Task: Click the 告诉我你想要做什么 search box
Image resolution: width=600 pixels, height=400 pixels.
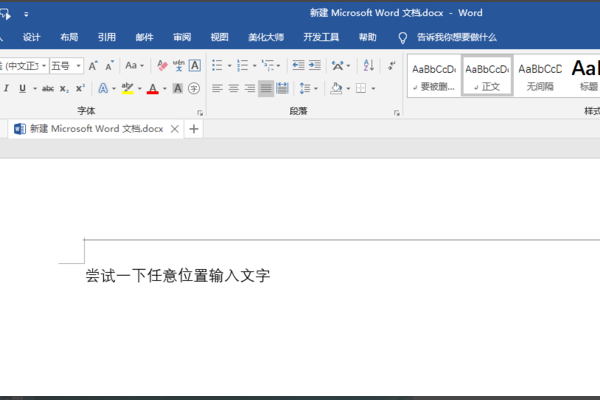Action: (x=456, y=37)
